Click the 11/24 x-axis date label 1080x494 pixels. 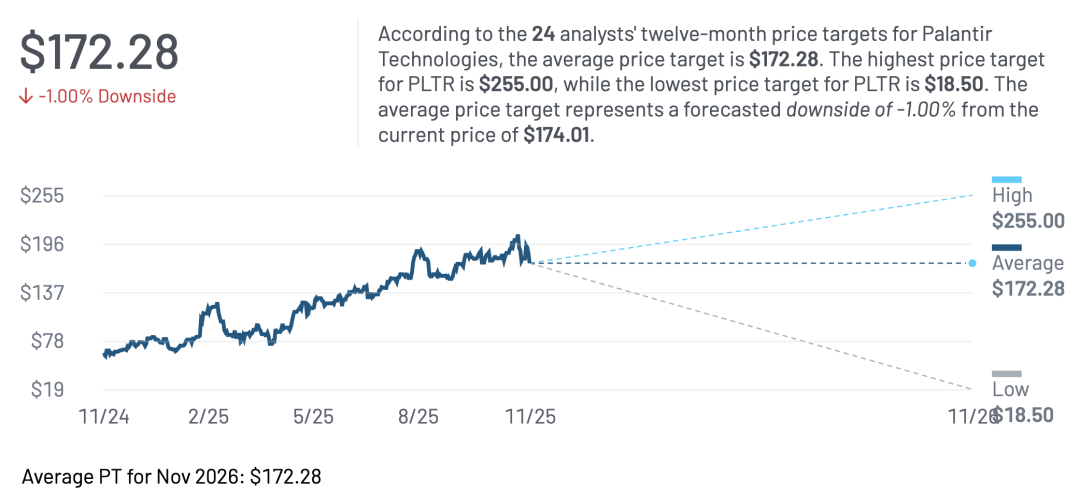click(x=104, y=416)
